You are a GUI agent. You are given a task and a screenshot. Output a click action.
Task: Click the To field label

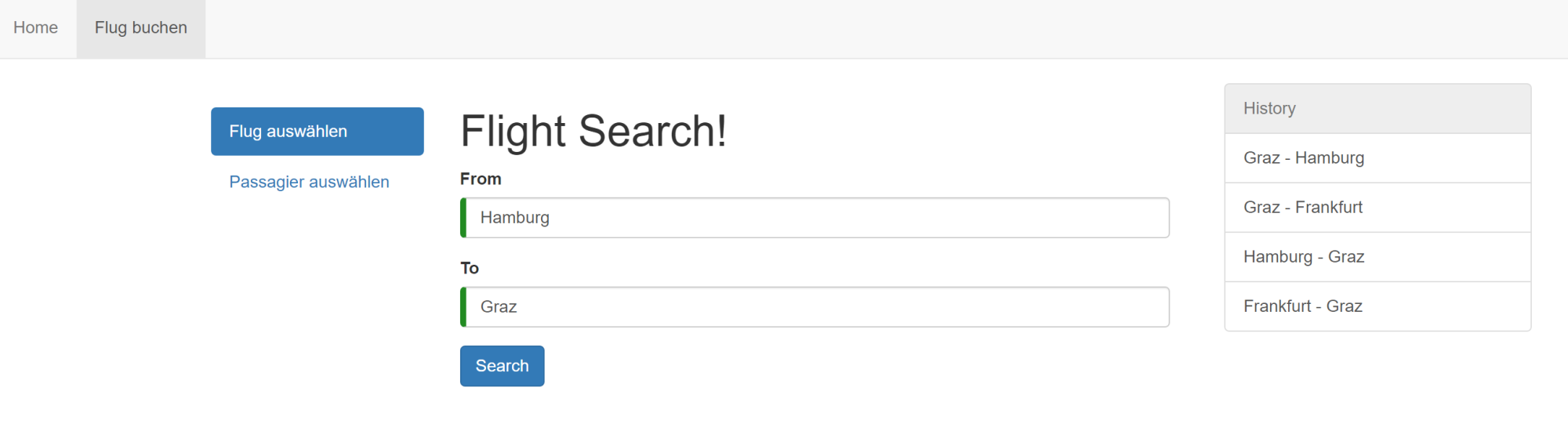coord(470,268)
